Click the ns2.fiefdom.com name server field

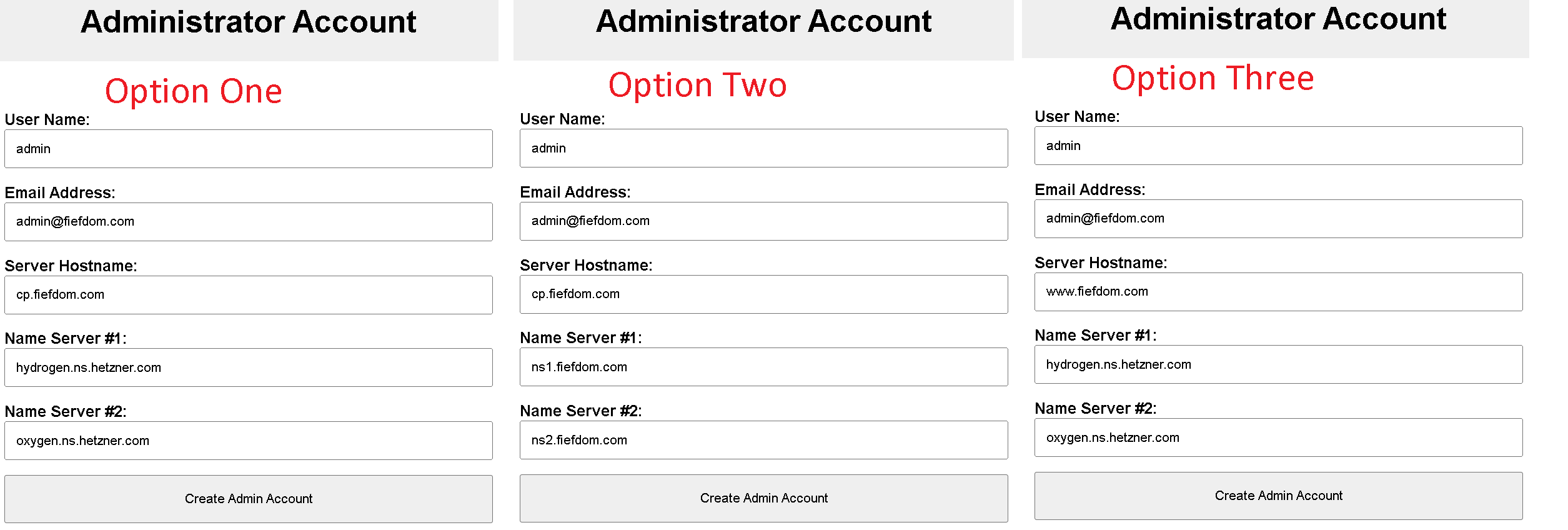tap(763, 440)
